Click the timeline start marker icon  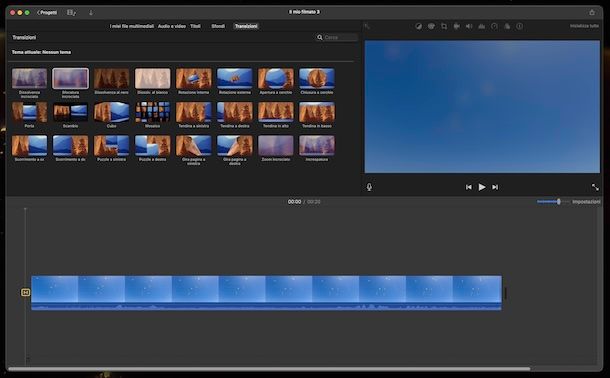[25, 292]
